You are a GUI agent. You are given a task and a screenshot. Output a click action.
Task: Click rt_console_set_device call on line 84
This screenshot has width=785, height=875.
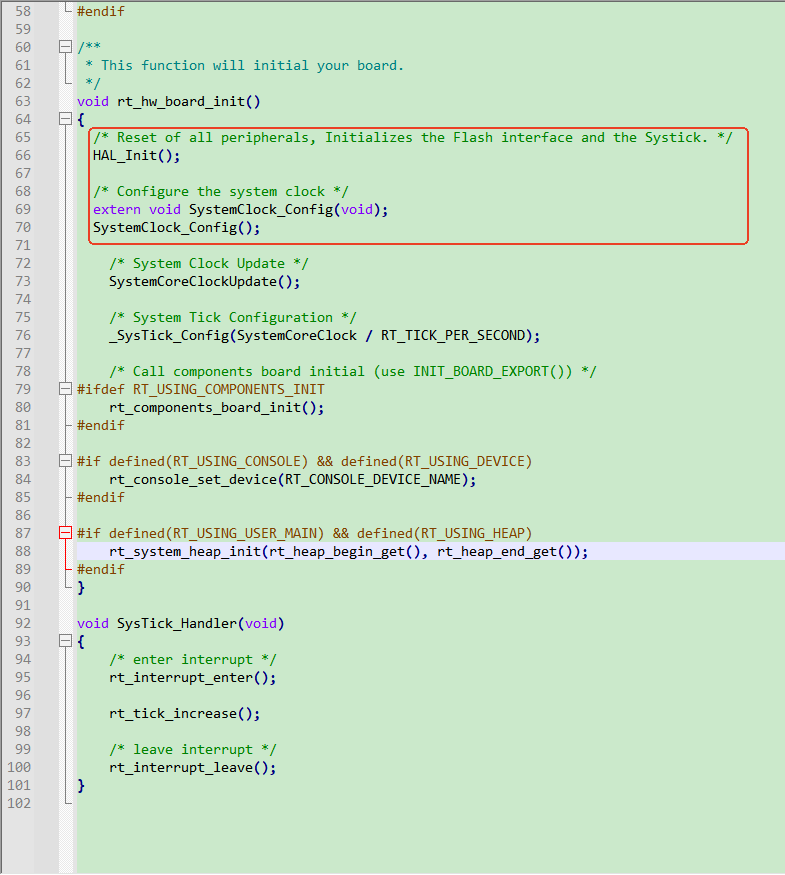tap(292, 479)
